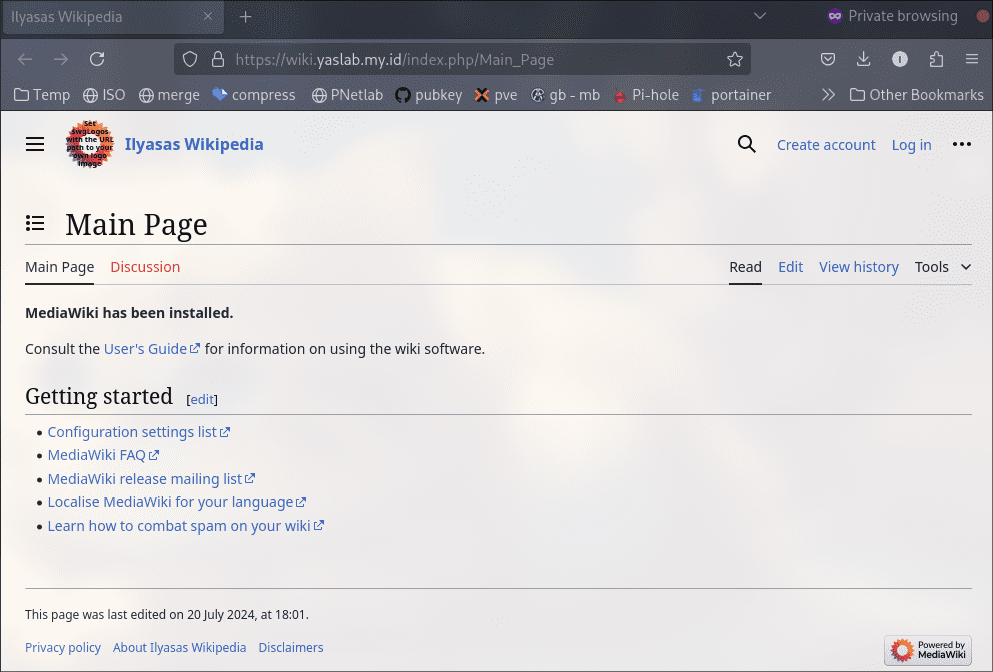This screenshot has width=993, height=672.
Task: Open the portainer bookmark
Action: coord(731,95)
